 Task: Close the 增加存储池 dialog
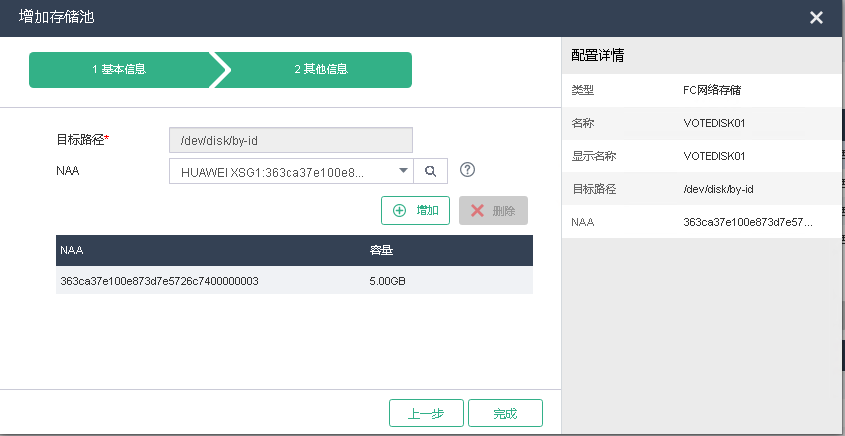click(x=816, y=18)
